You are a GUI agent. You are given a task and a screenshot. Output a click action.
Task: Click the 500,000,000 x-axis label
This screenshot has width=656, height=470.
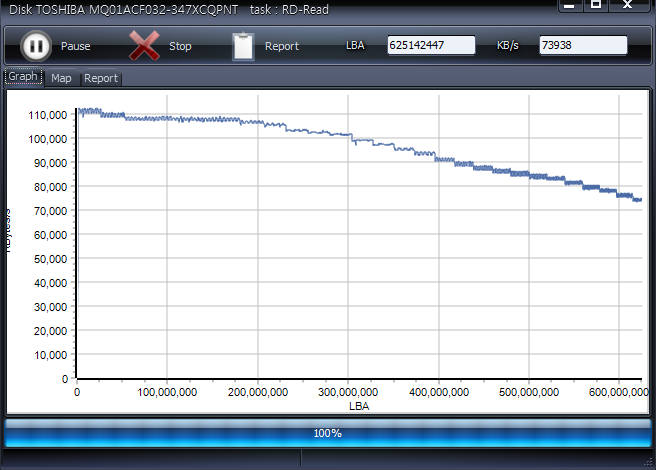(529, 392)
